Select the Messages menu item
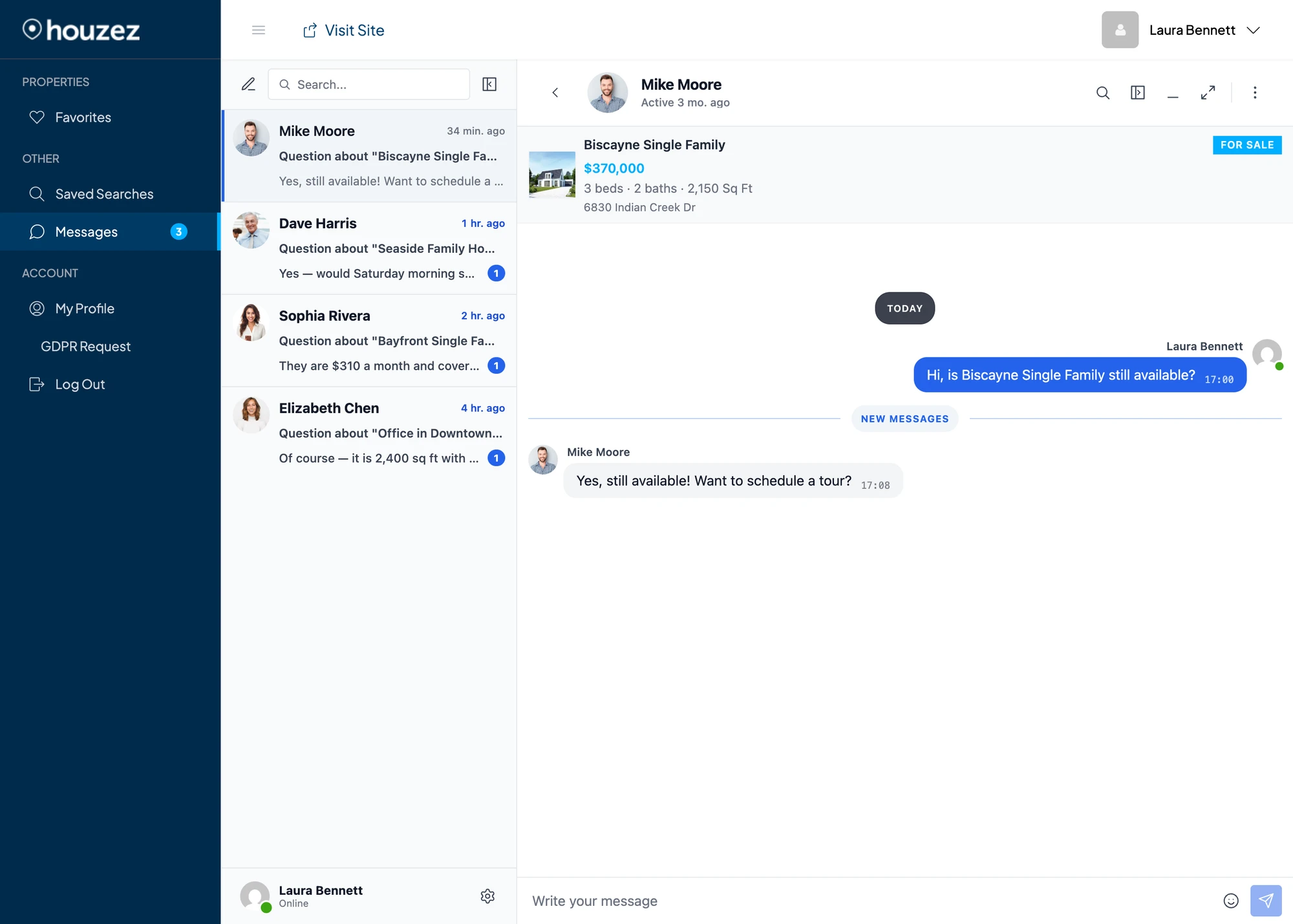Image resolution: width=1293 pixels, height=924 pixels. (110, 231)
